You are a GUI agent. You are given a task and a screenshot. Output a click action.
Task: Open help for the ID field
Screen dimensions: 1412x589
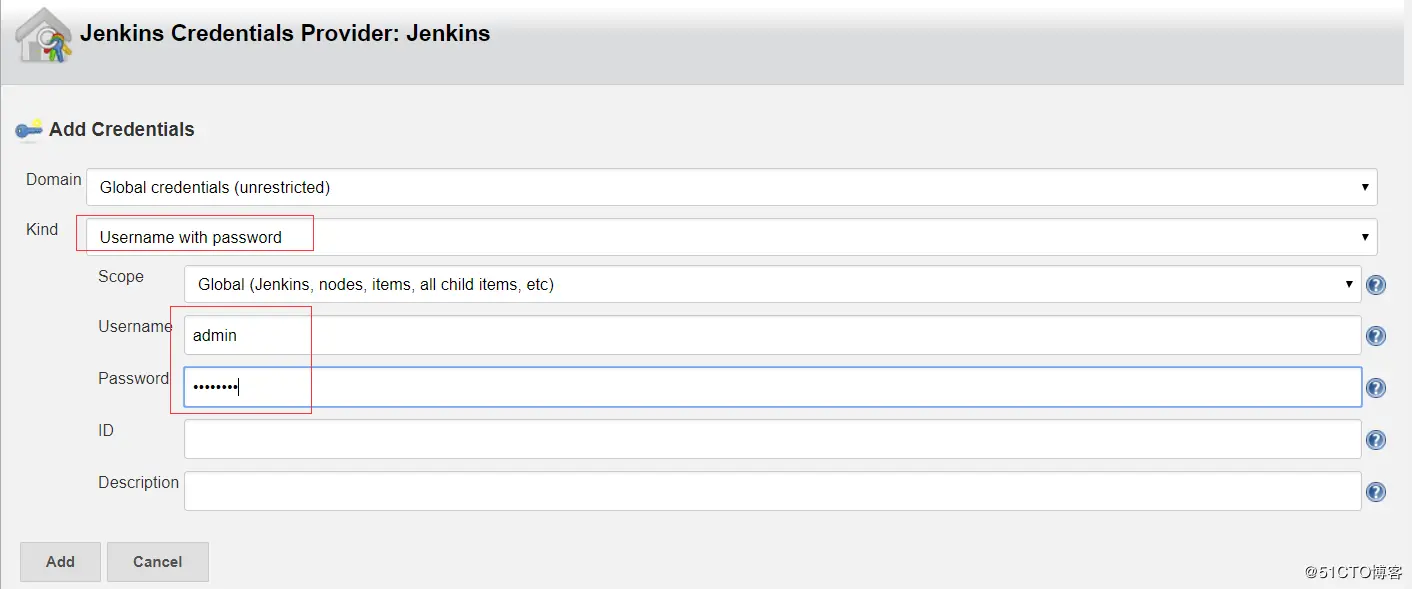pyautogui.click(x=1376, y=440)
